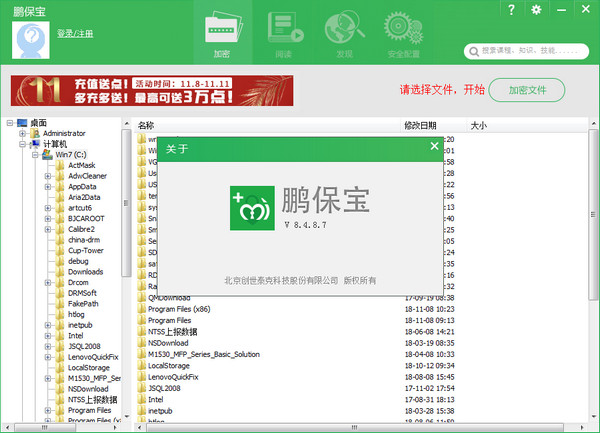600x433 pixels.
Task: Select Program Files (x86) in file list
Action: pos(182,309)
